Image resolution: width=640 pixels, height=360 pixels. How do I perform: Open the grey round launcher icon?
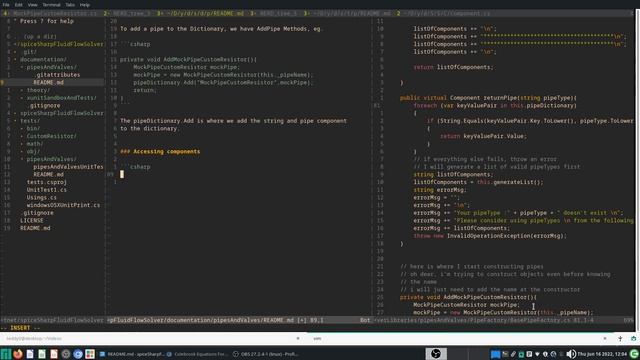pos(66,354)
